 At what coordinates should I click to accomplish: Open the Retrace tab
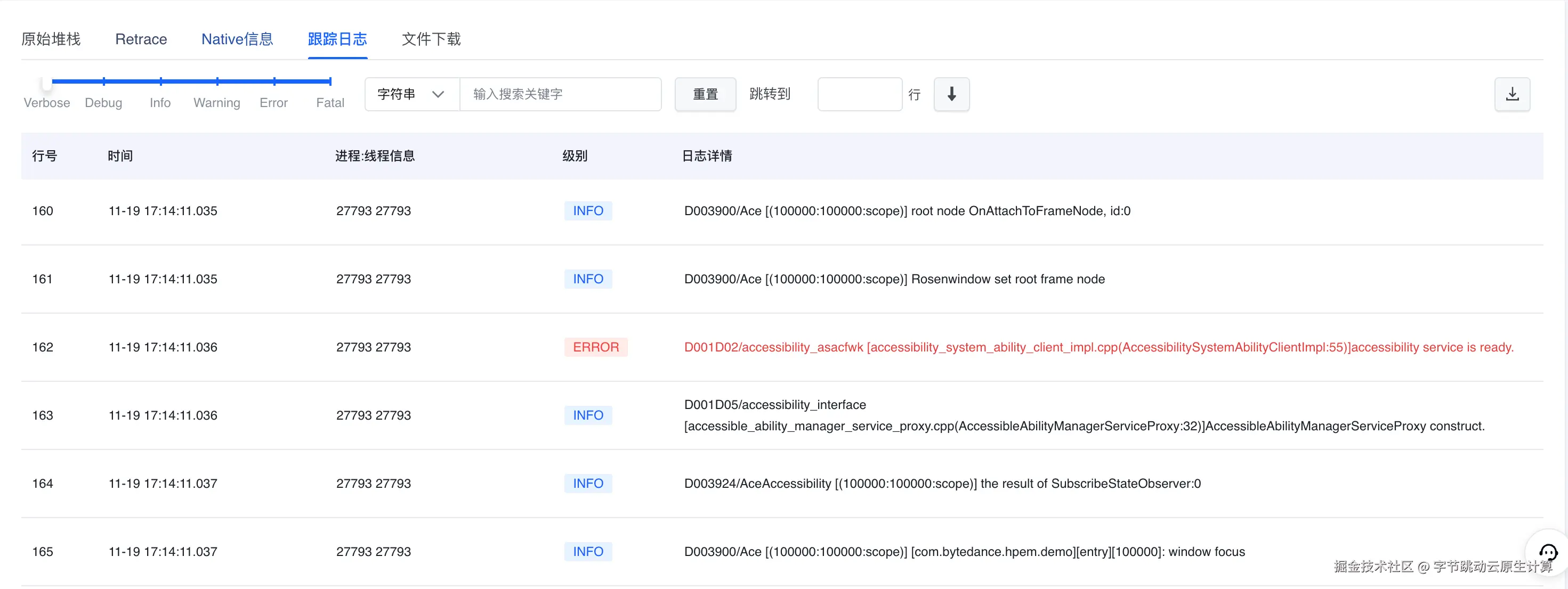pos(141,39)
